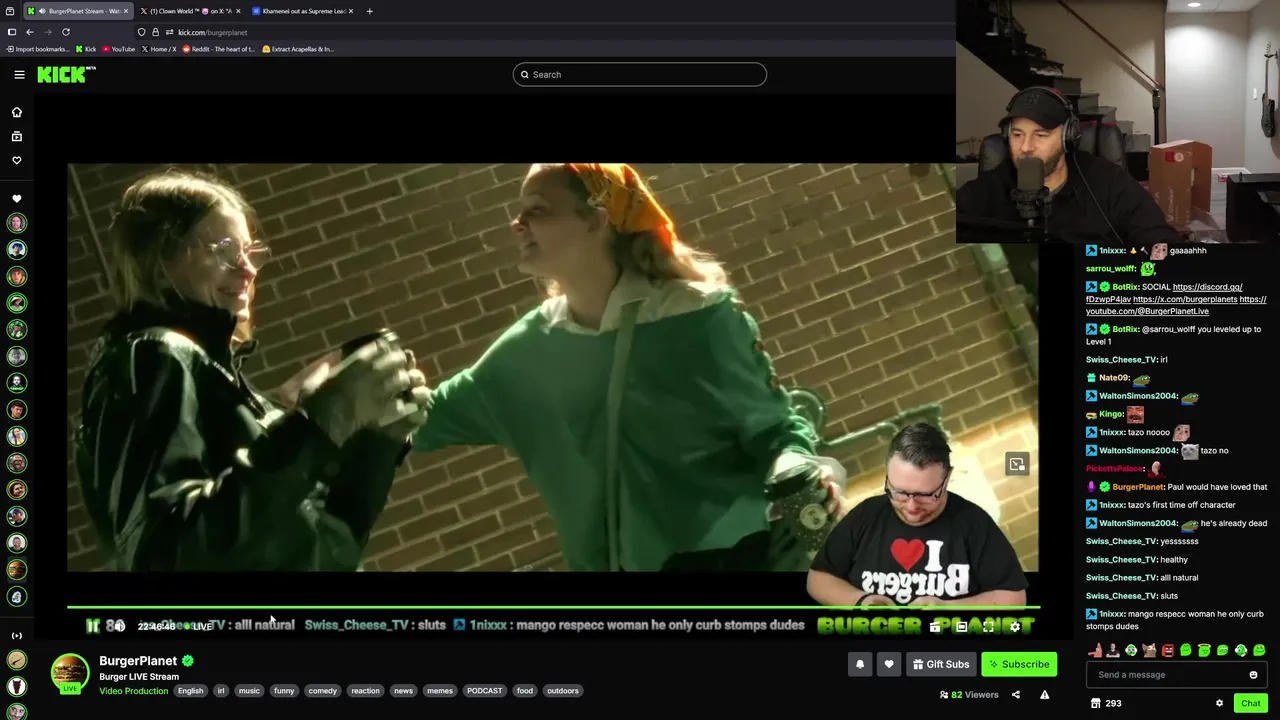This screenshot has height=720, width=1280.
Task: Seek on the green stream progress bar
Action: click(x=553, y=607)
